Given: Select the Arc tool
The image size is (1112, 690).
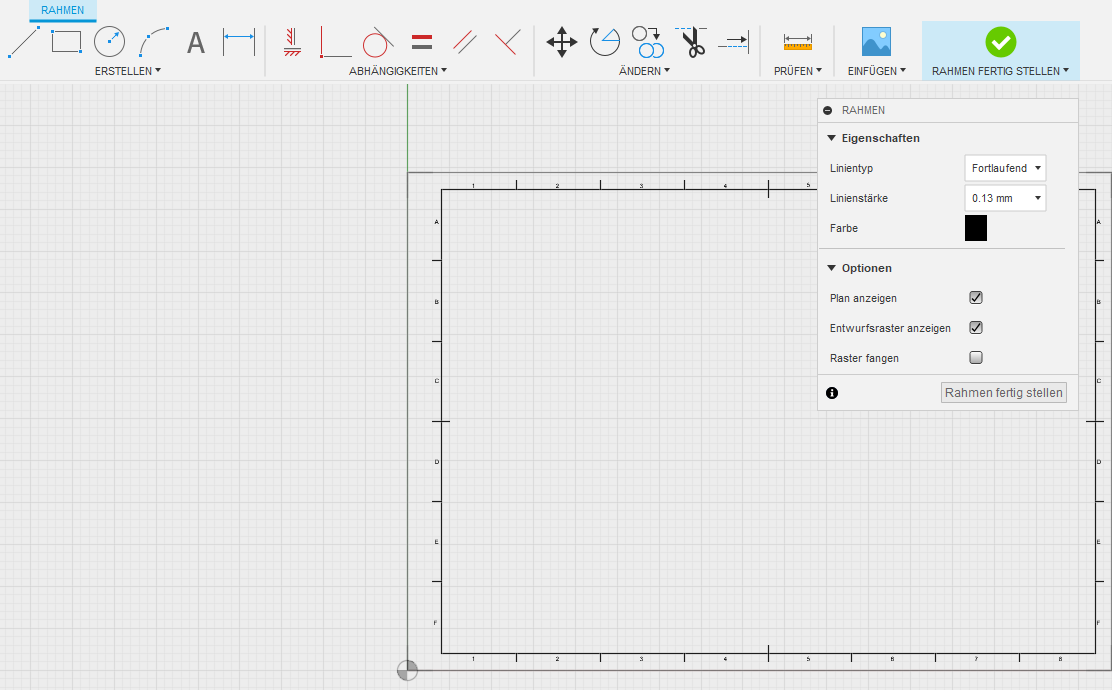Looking at the screenshot, I should [154, 42].
